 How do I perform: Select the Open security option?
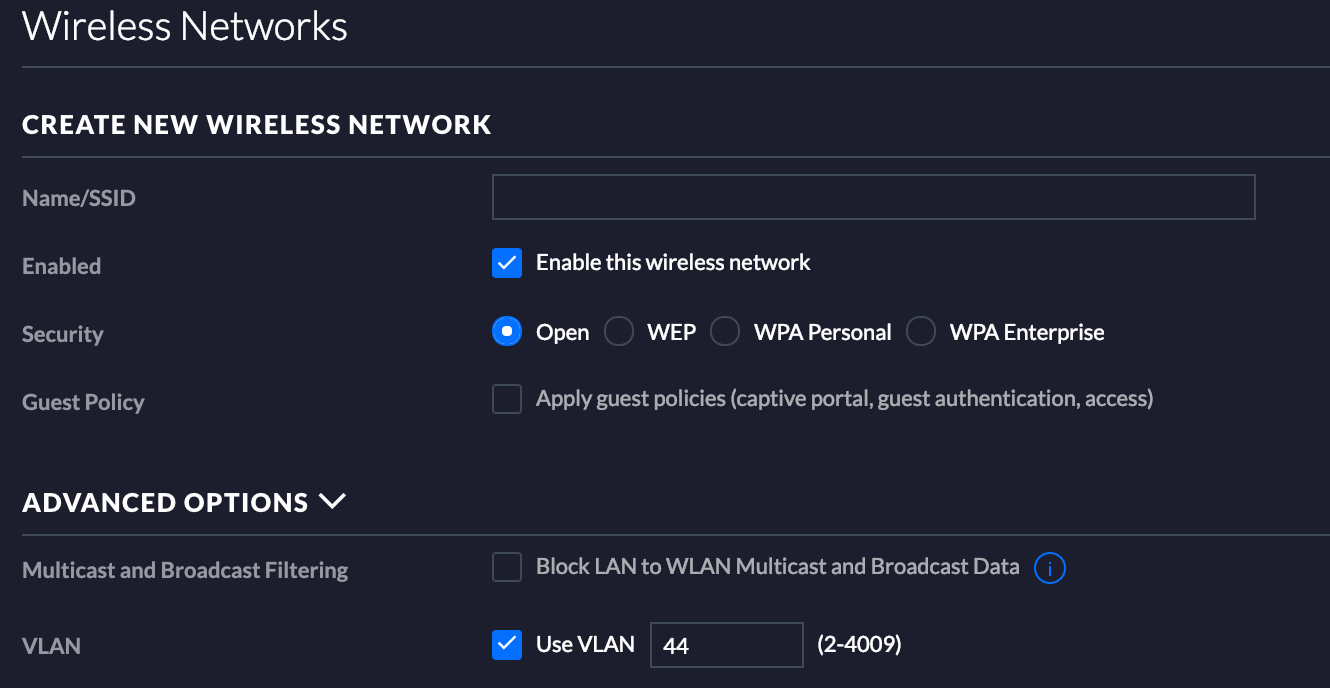pyautogui.click(x=506, y=331)
